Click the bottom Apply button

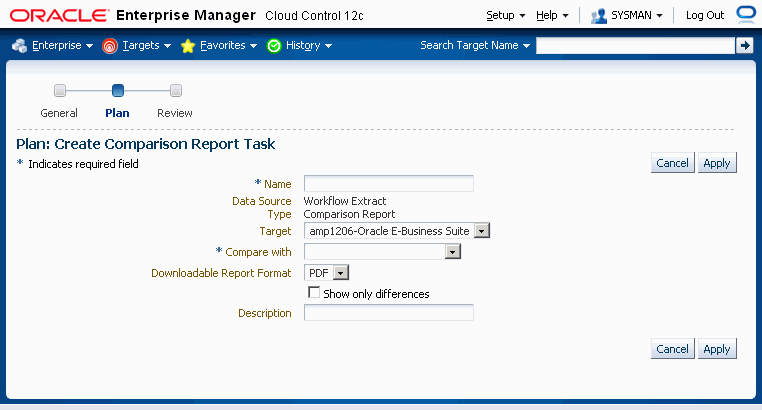point(717,349)
